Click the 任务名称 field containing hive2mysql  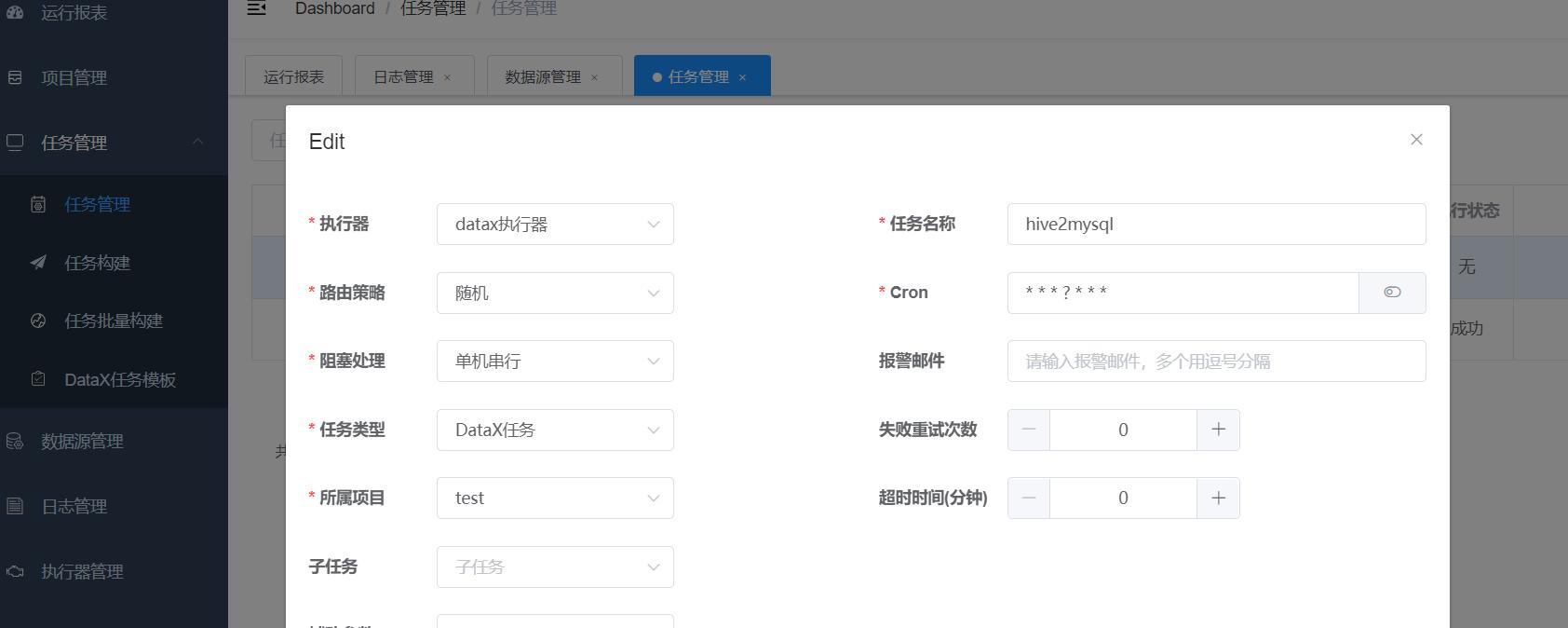[1216, 225]
